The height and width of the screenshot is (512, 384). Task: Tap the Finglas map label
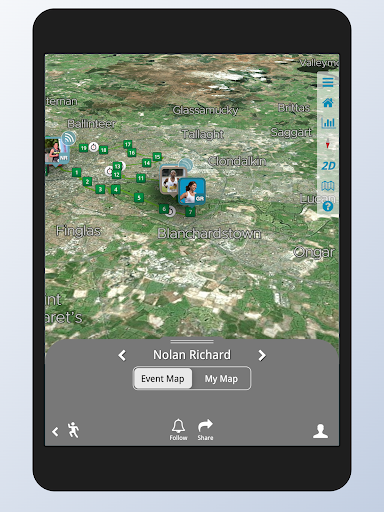(x=78, y=231)
